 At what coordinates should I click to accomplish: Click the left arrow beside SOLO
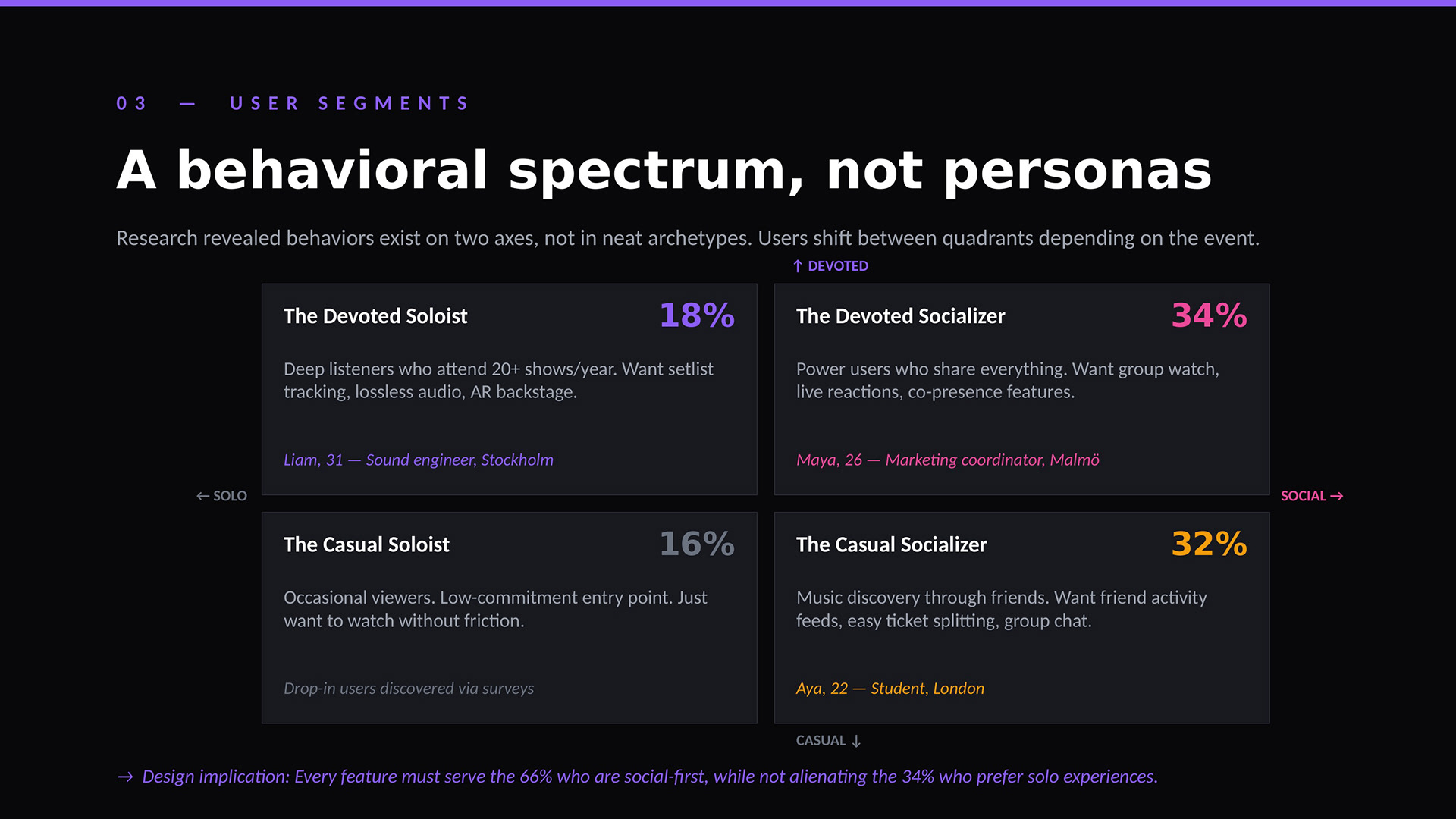tap(202, 496)
